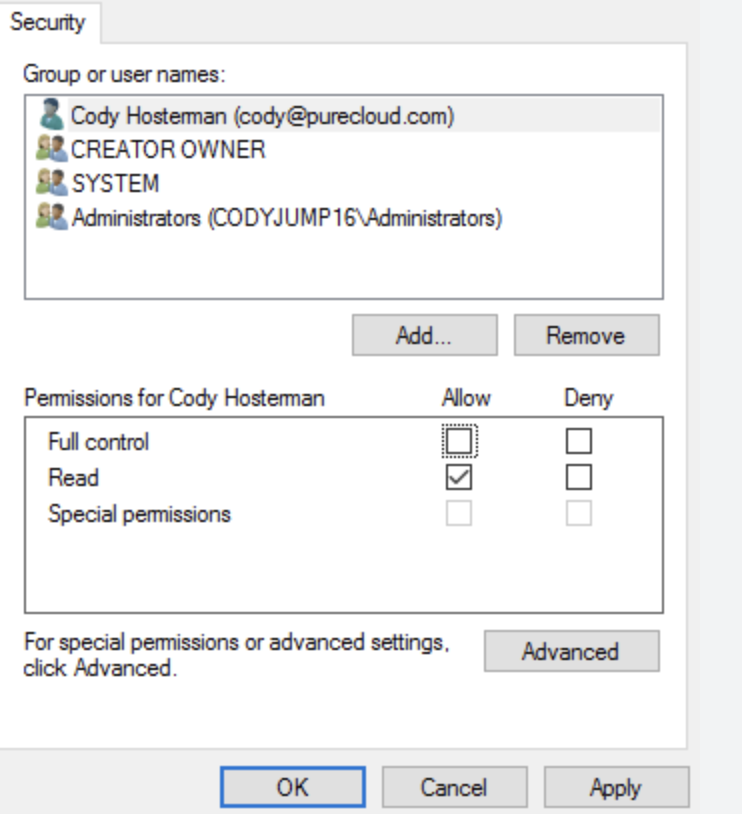
Task: Confirm the dialog with OK
Action: point(293,787)
